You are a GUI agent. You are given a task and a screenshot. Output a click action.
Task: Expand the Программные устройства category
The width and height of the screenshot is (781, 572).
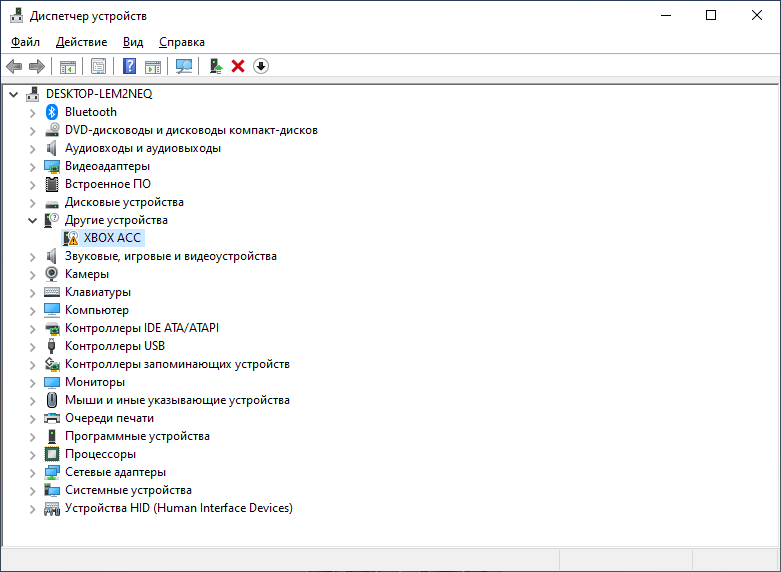coord(33,436)
